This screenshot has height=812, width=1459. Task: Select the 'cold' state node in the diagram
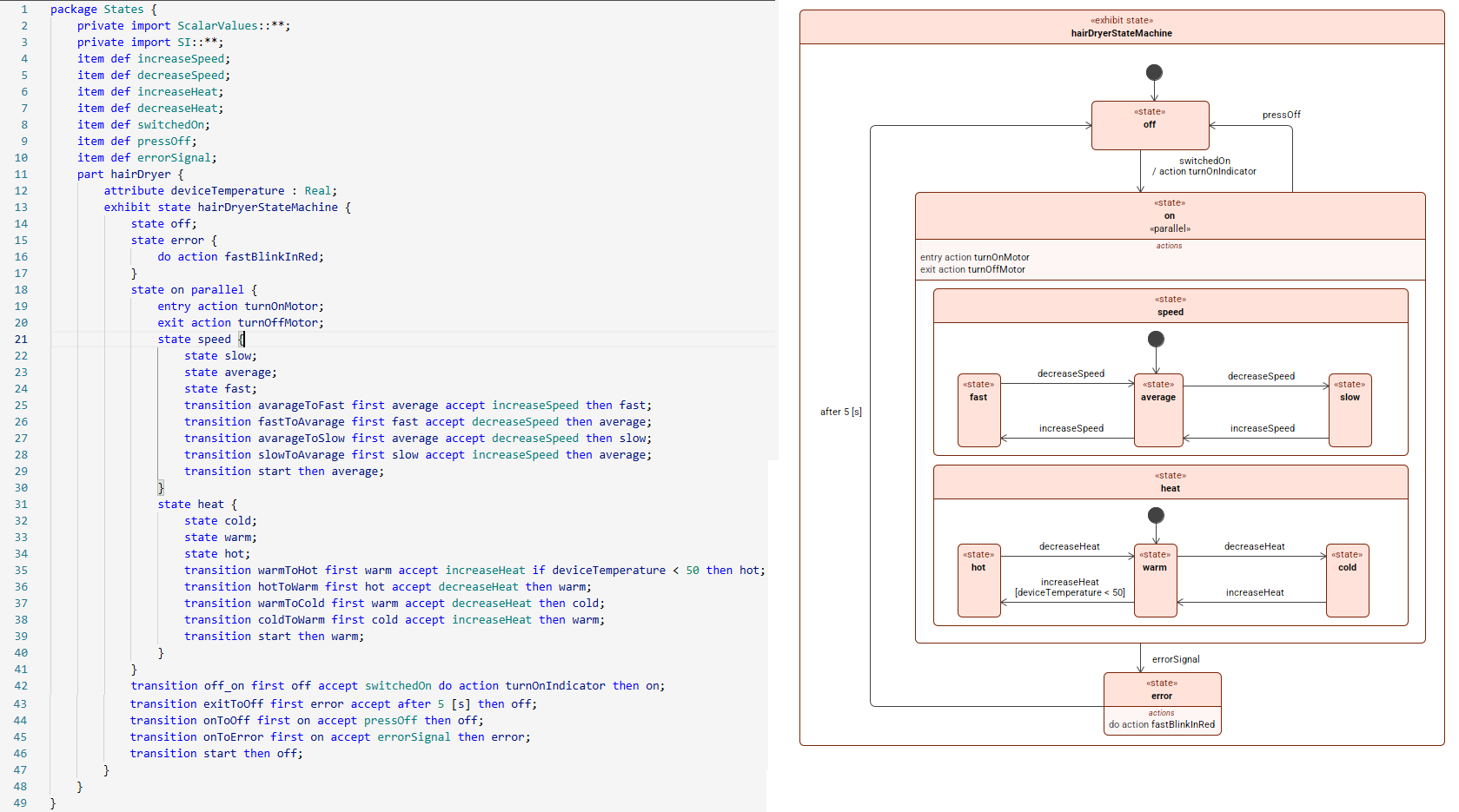(1347, 580)
